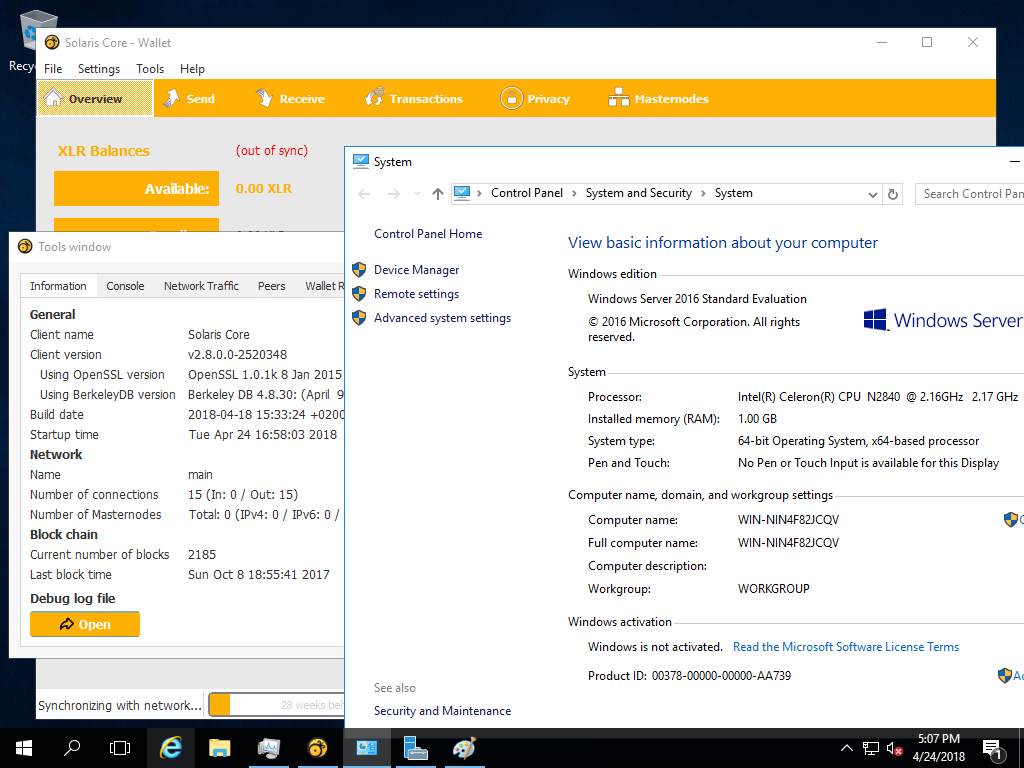Switch to the monitor-with-graph taskbar app
The image size is (1024, 768).
pos(268,748)
